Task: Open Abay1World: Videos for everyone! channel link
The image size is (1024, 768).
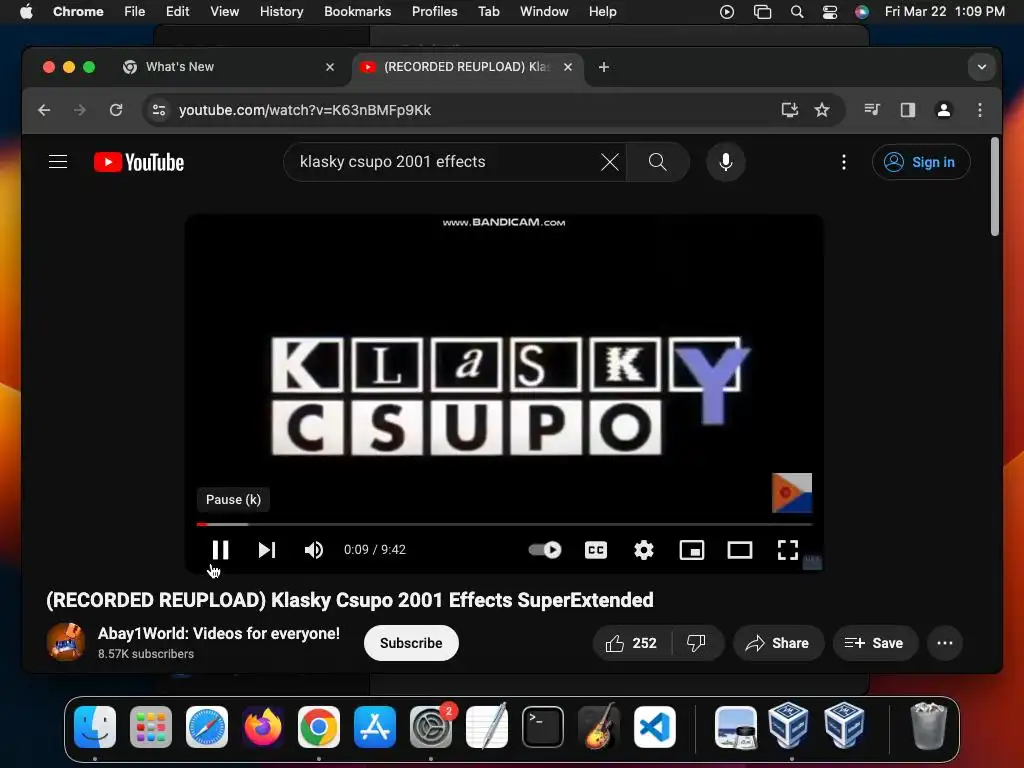Action: pos(219,633)
